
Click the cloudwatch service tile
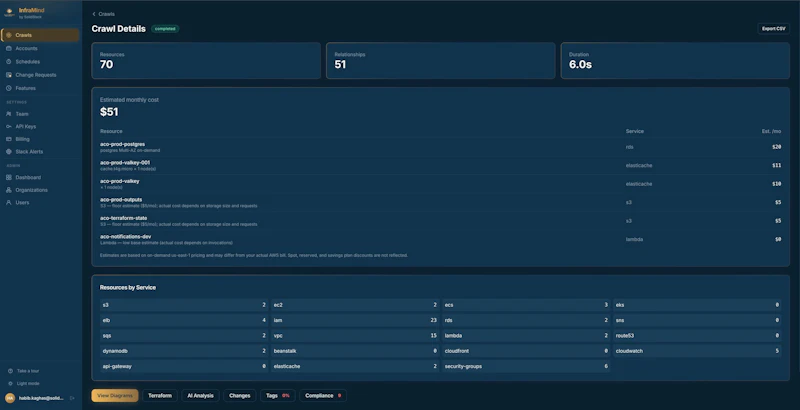click(697, 351)
